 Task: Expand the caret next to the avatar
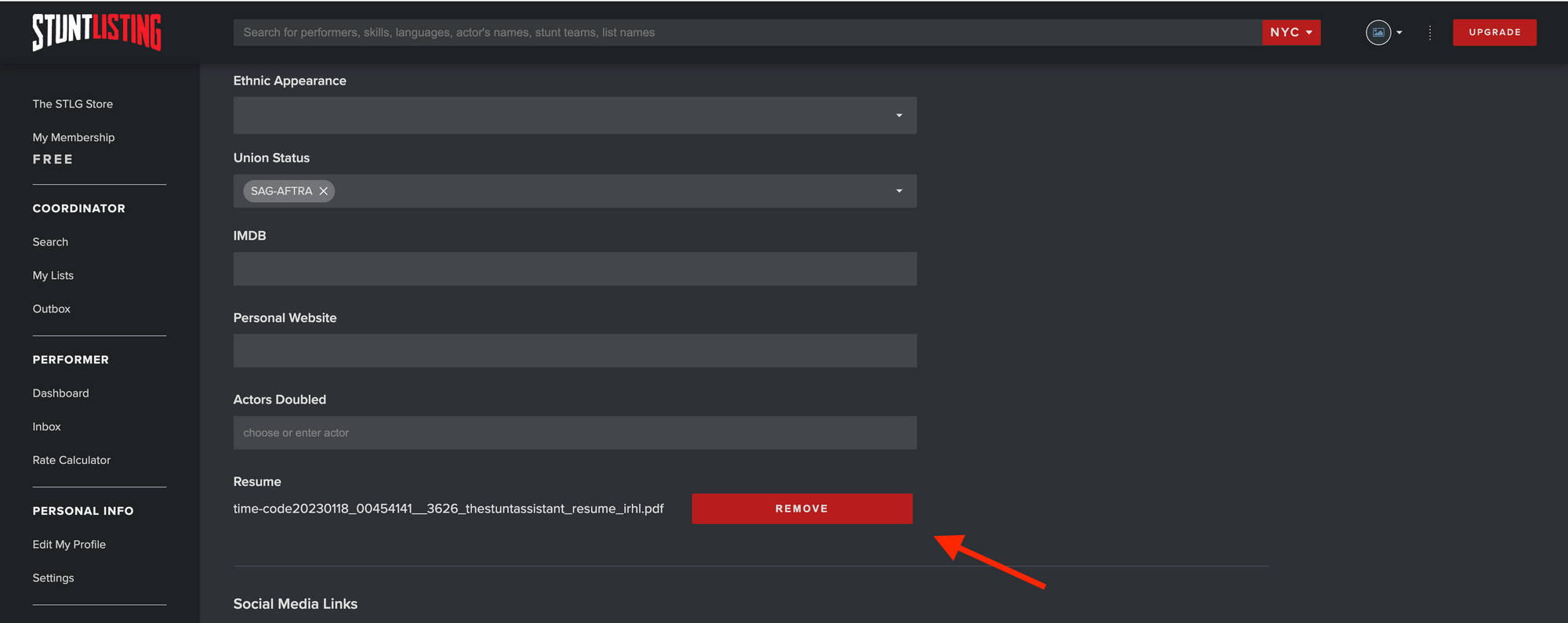pyautogui.click(x=1399, y=32)
